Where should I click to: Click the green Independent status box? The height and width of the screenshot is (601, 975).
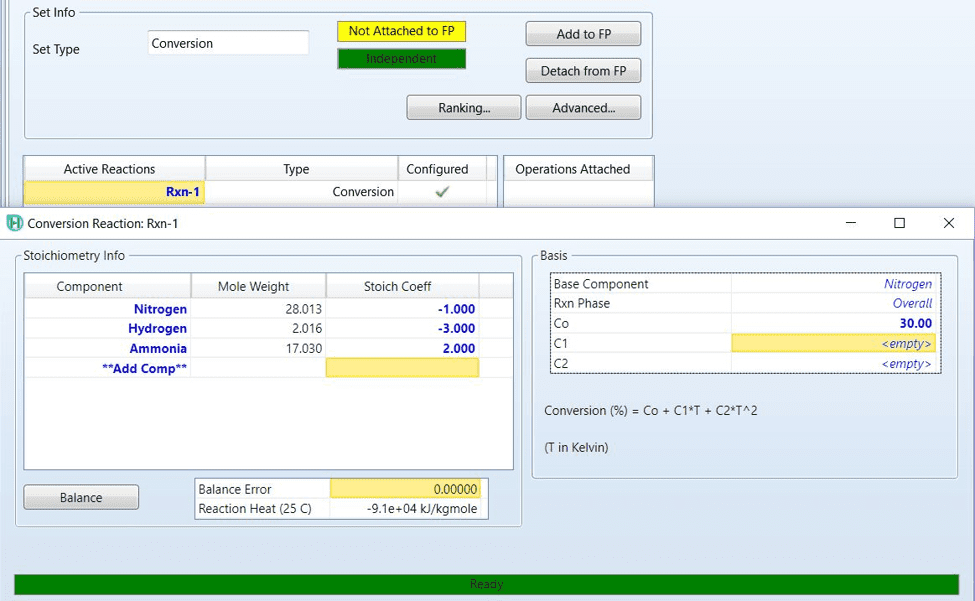401,58
